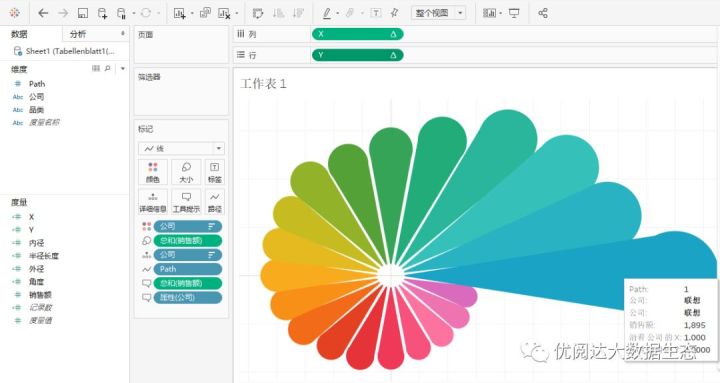Select the 度量值 measure
The width and height of the screenshot is (720, 383).
coord(40,320)
